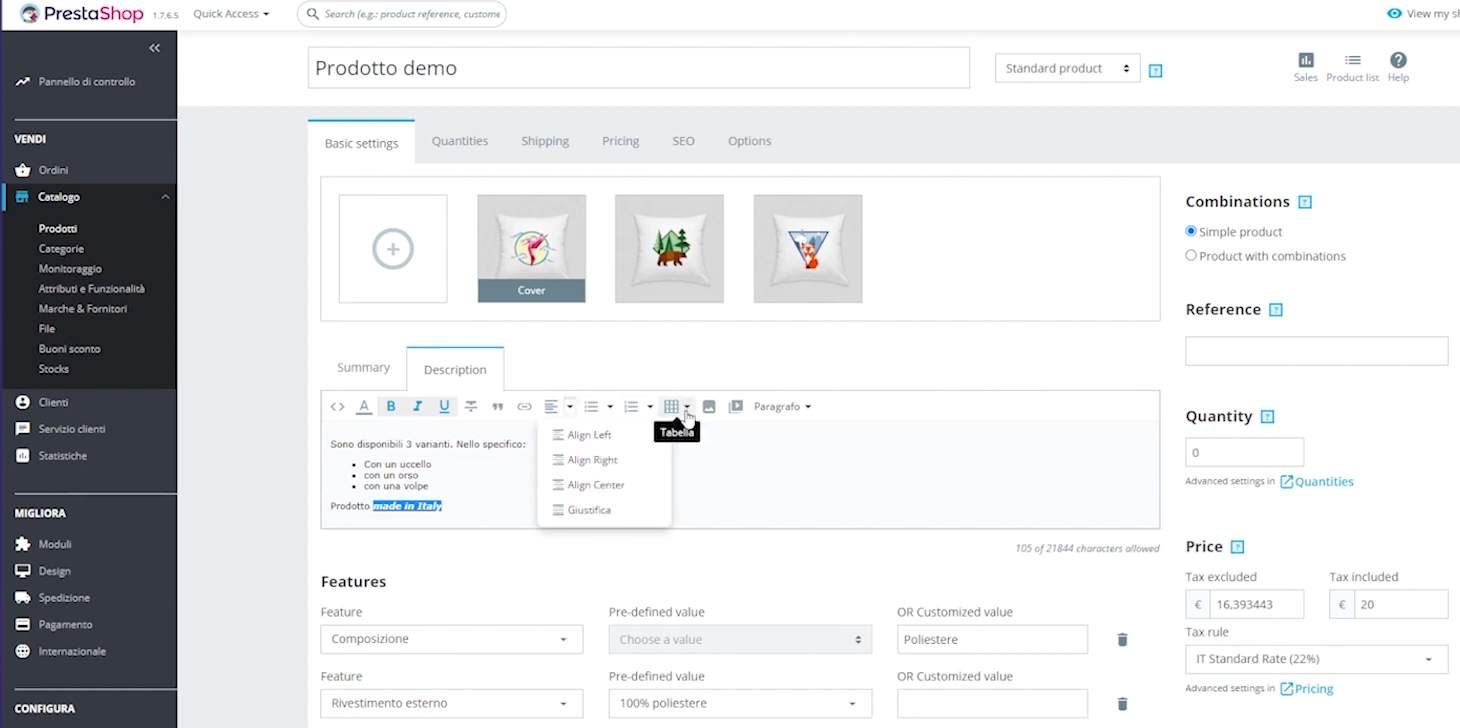
Task: Toggle bold formatting in description editor
Action: [391, 406]
